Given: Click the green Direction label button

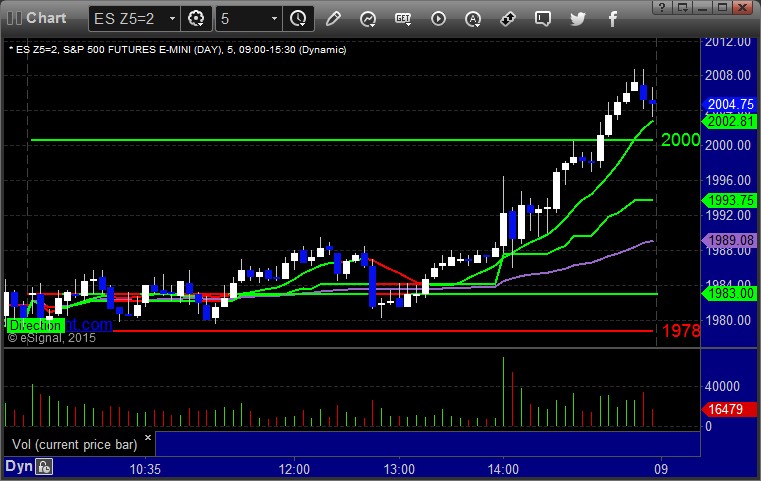Looking at the screenshot, I should [36, 325].
